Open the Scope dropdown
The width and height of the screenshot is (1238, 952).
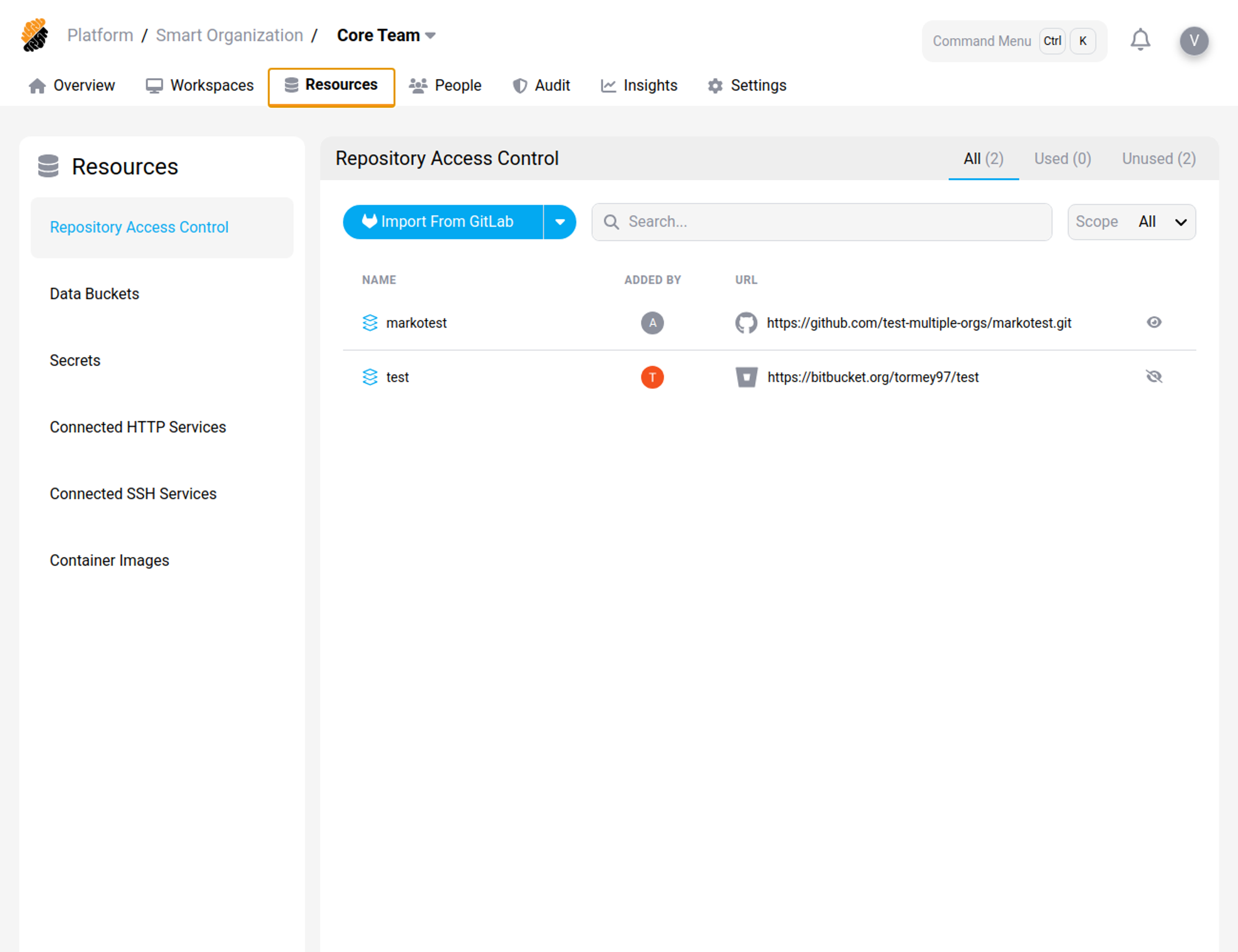[x=1131, y=222]
